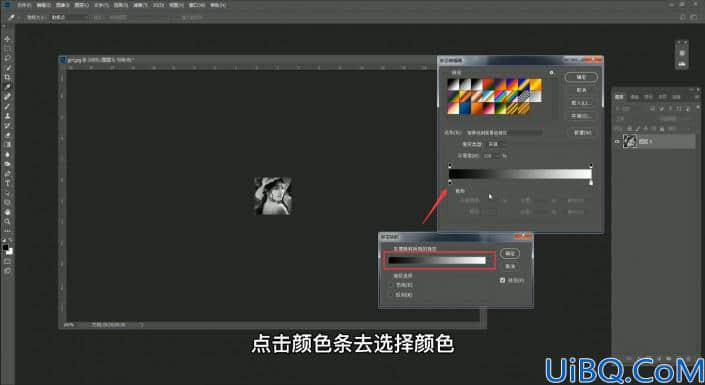Select the Dodge tool
The height and width of the screenshot is (385, 705).
(7, 164)
